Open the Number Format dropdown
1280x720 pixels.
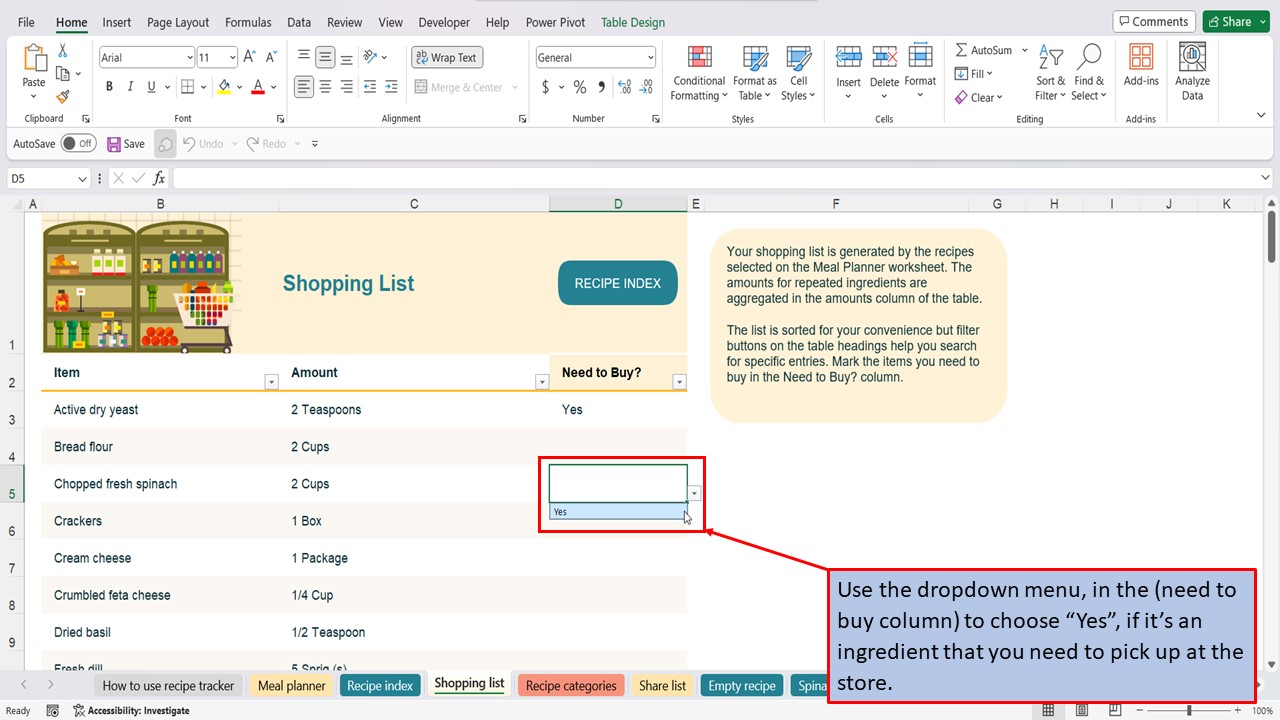(595, 57)
